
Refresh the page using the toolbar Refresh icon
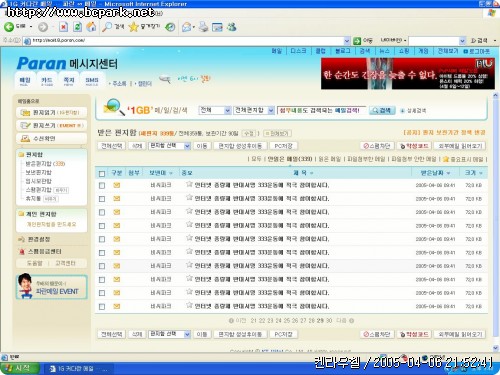tap(77, 27)
